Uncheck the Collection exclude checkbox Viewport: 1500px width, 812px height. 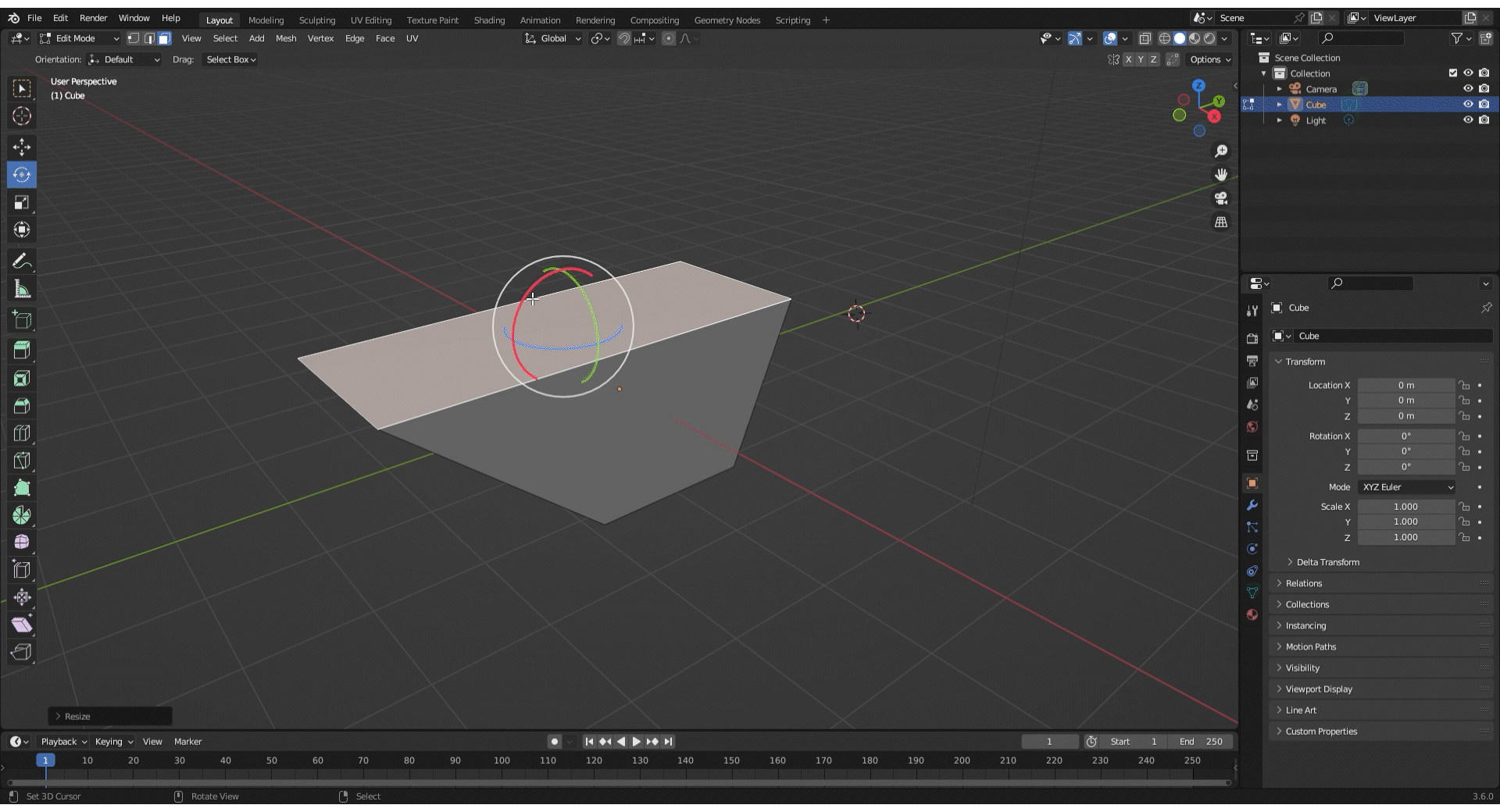[x=1453, y=73]
